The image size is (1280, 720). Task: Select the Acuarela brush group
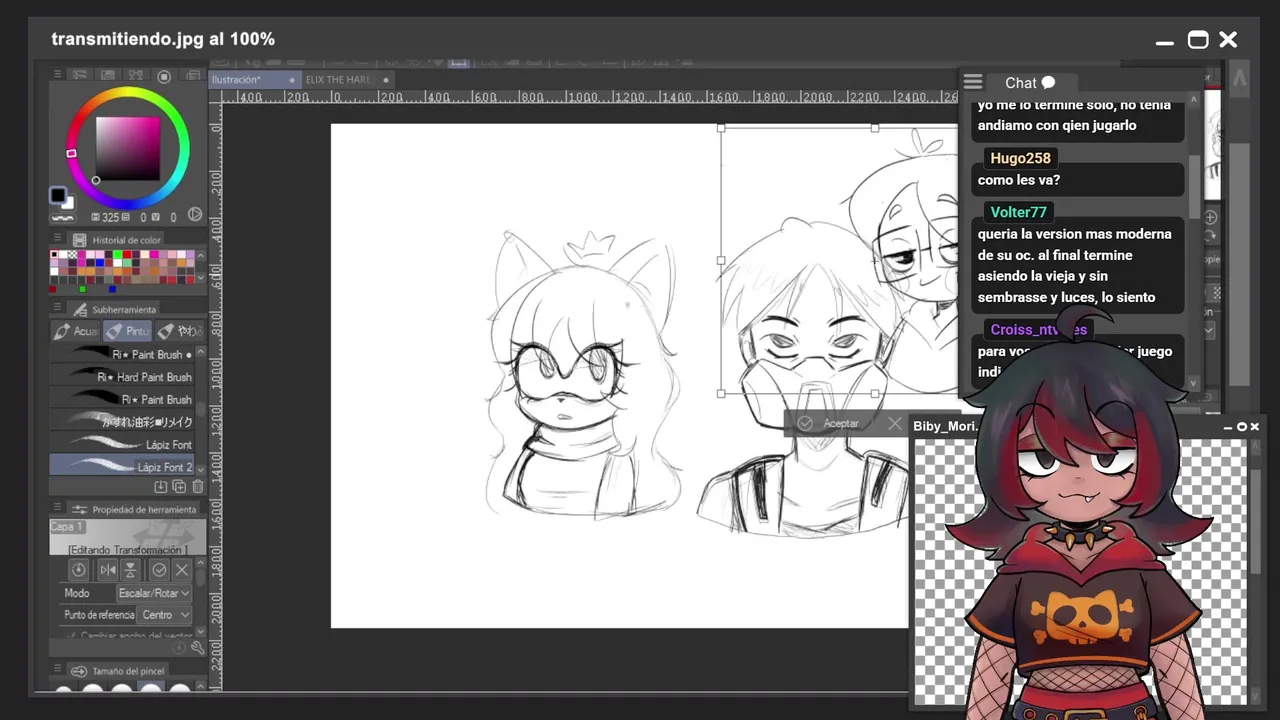[x=76, y=331]
